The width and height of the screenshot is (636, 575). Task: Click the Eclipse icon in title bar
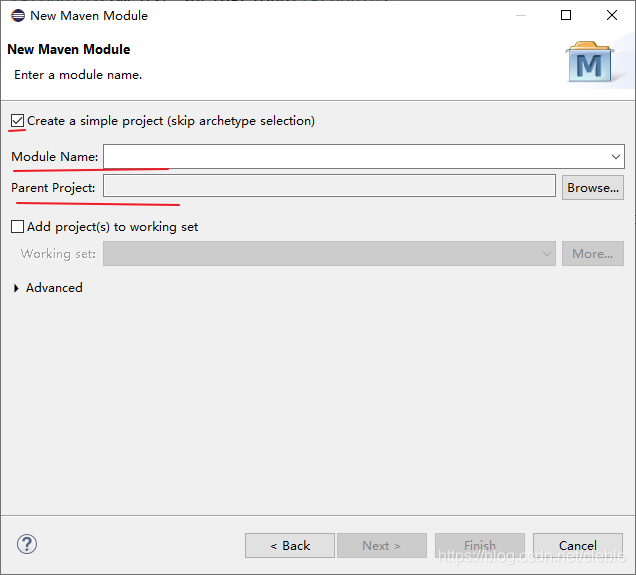[x=18, y=15]
